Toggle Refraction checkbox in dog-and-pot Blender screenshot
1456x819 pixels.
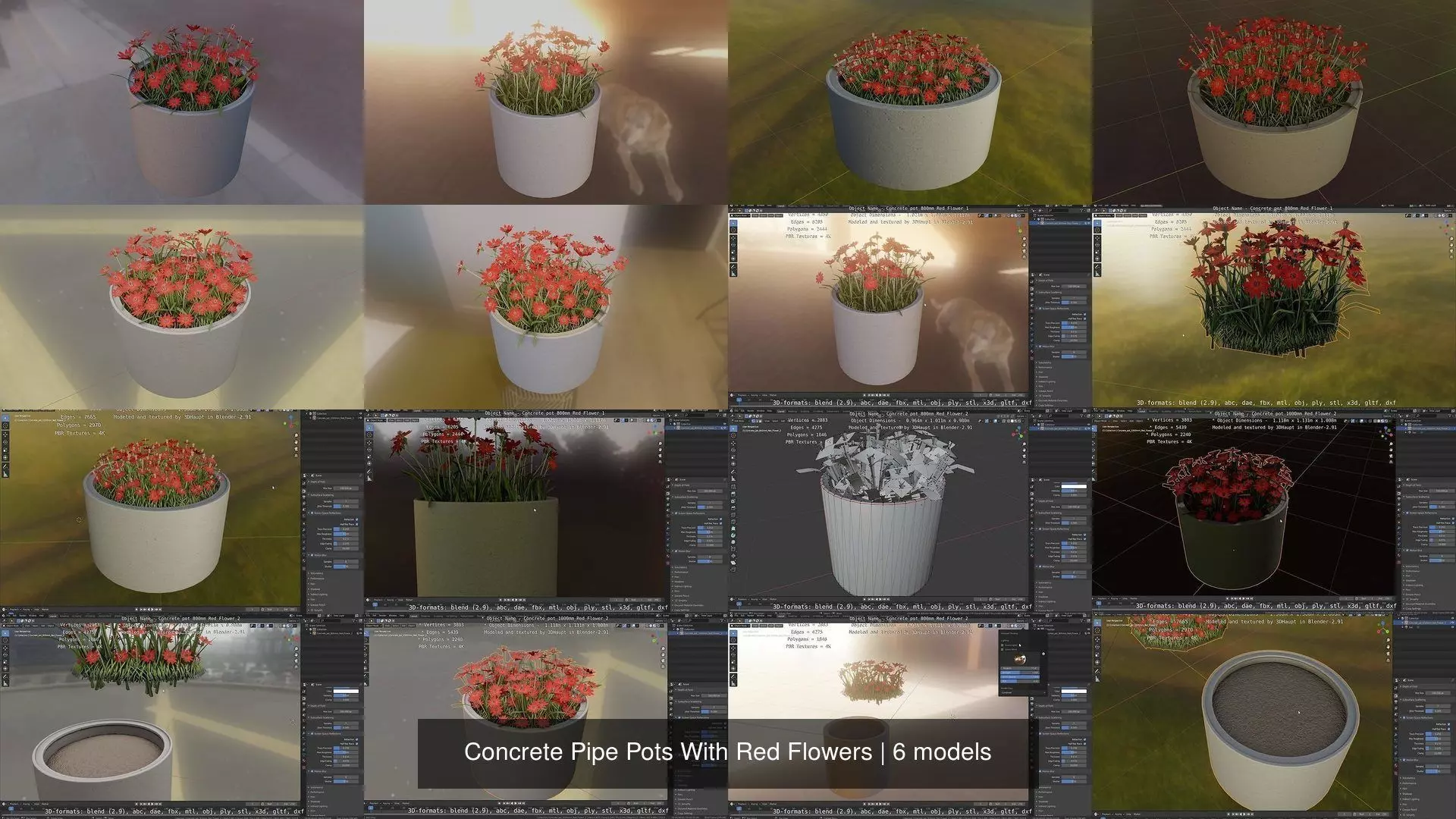pos(1084,314)
